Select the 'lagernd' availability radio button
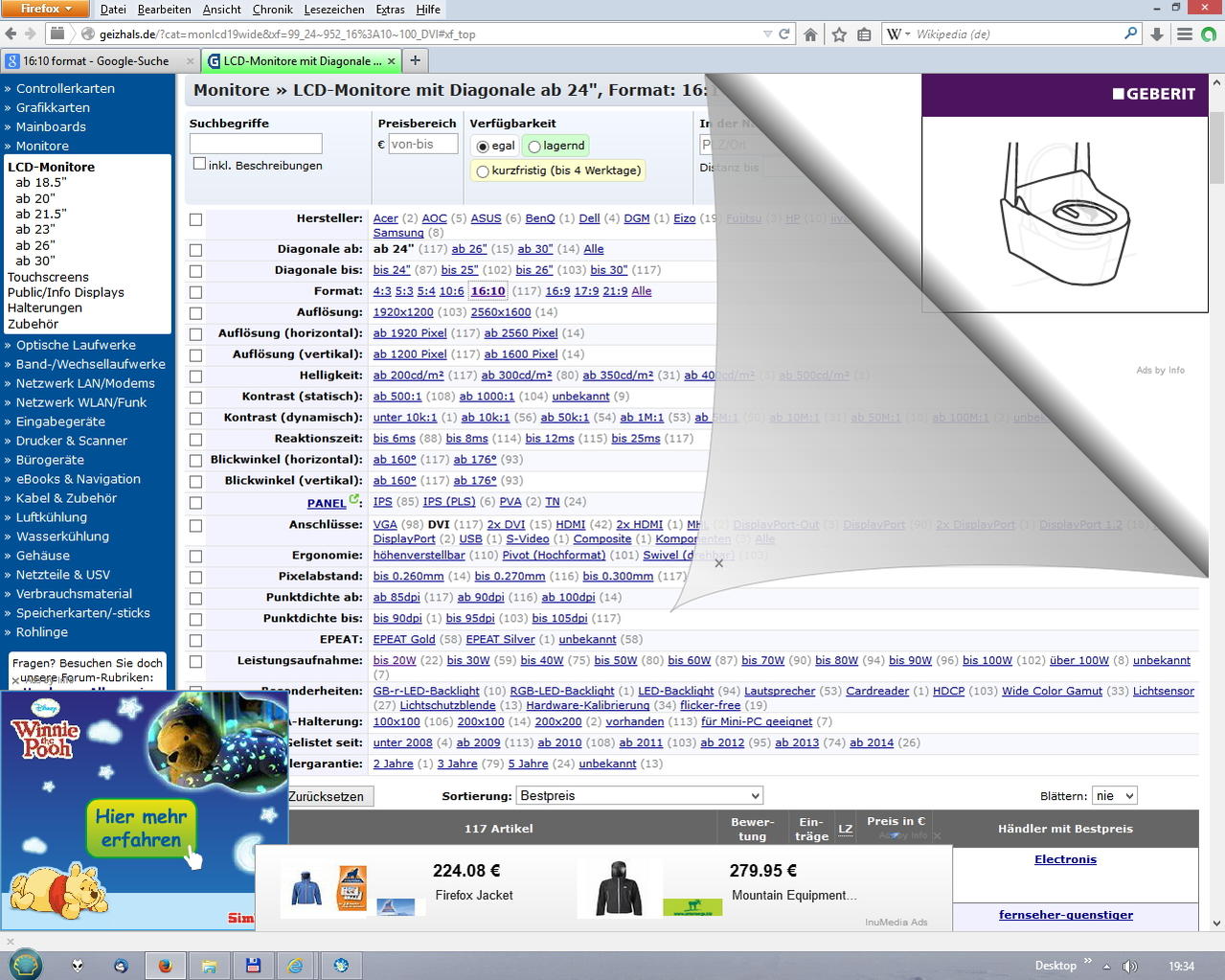 point(534,147)
